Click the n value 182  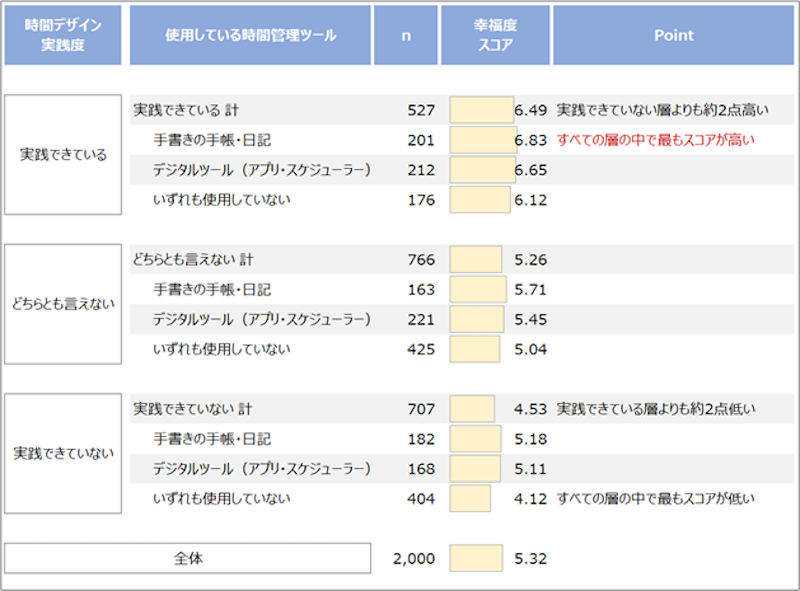pos(421,439)
